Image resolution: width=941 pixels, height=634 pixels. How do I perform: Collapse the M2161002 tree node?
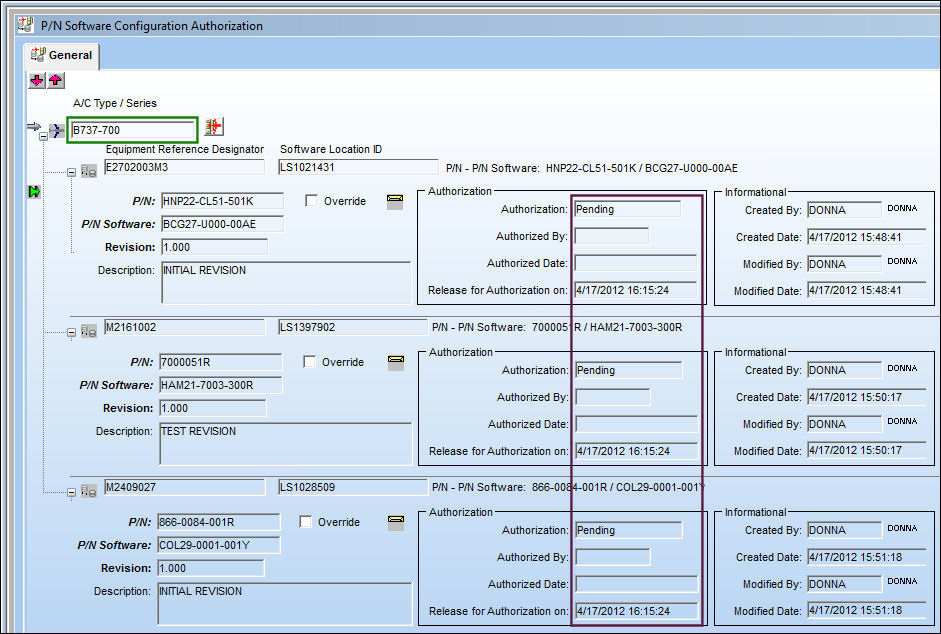[71, 332]
